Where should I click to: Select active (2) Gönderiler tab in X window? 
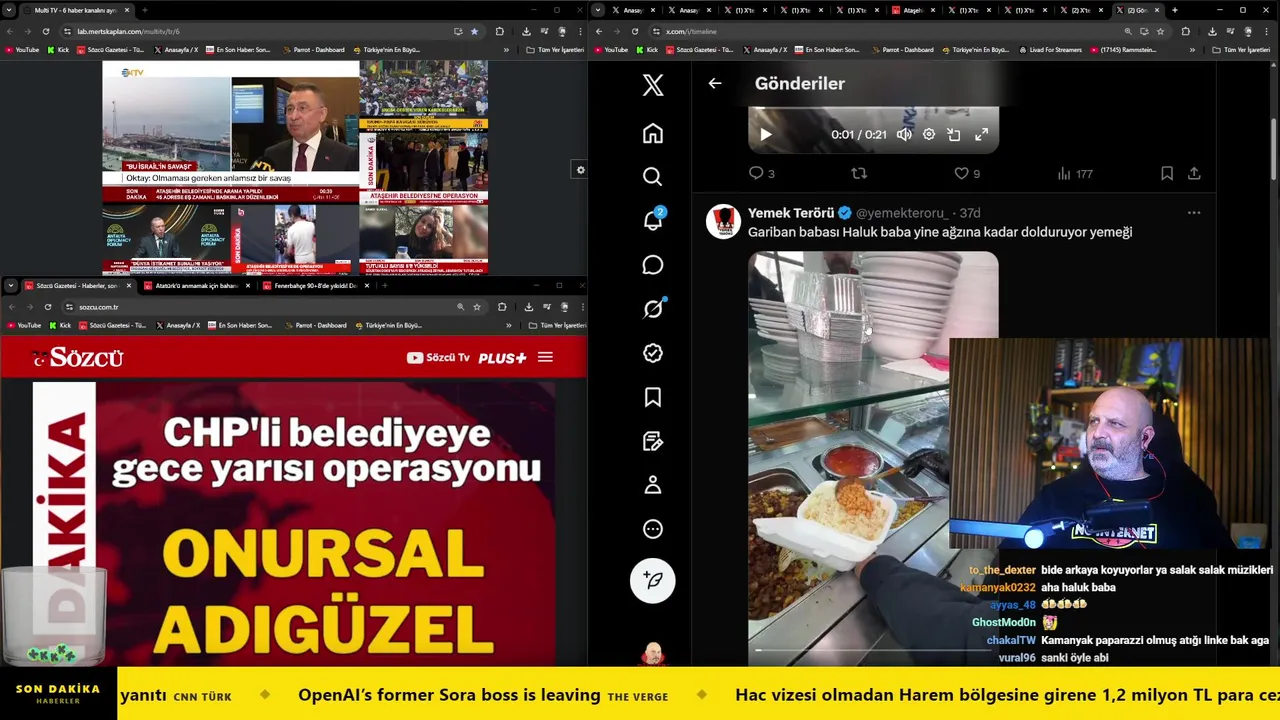point(1136,10)
